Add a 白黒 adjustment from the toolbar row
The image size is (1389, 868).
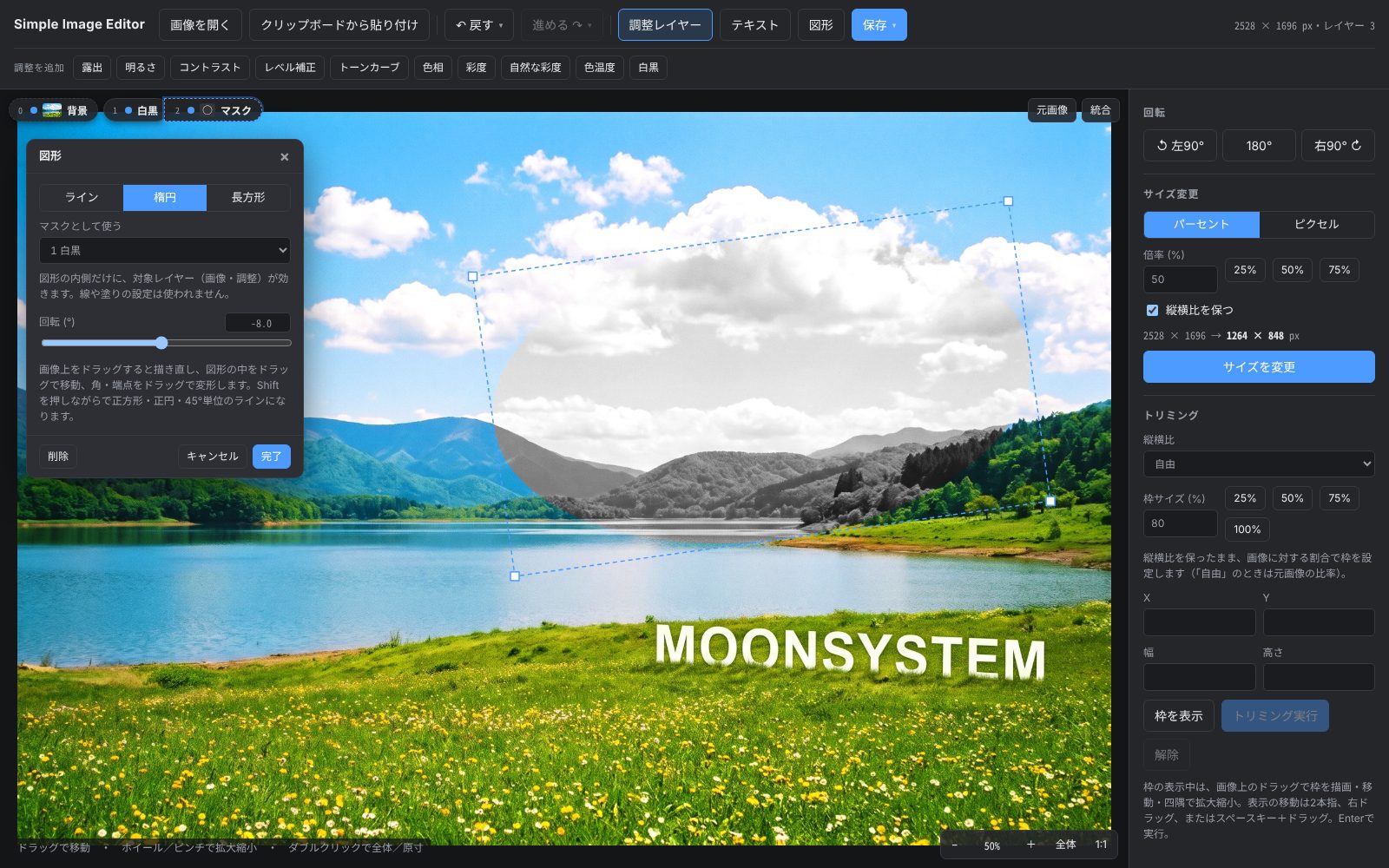click(x=648, y=68)
